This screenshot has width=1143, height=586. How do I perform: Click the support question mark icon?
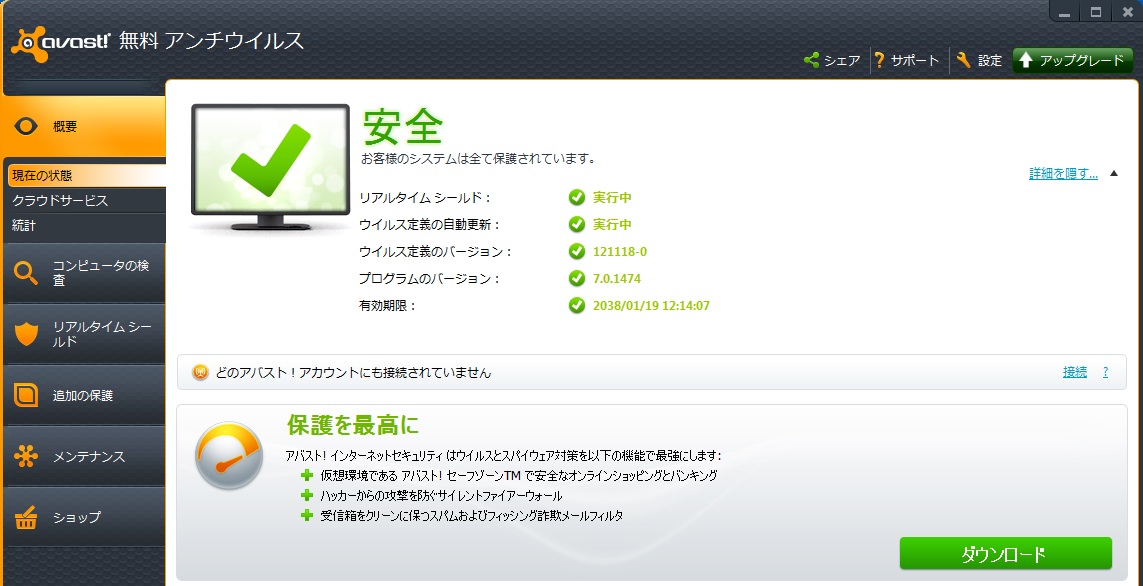pos(878,60)
